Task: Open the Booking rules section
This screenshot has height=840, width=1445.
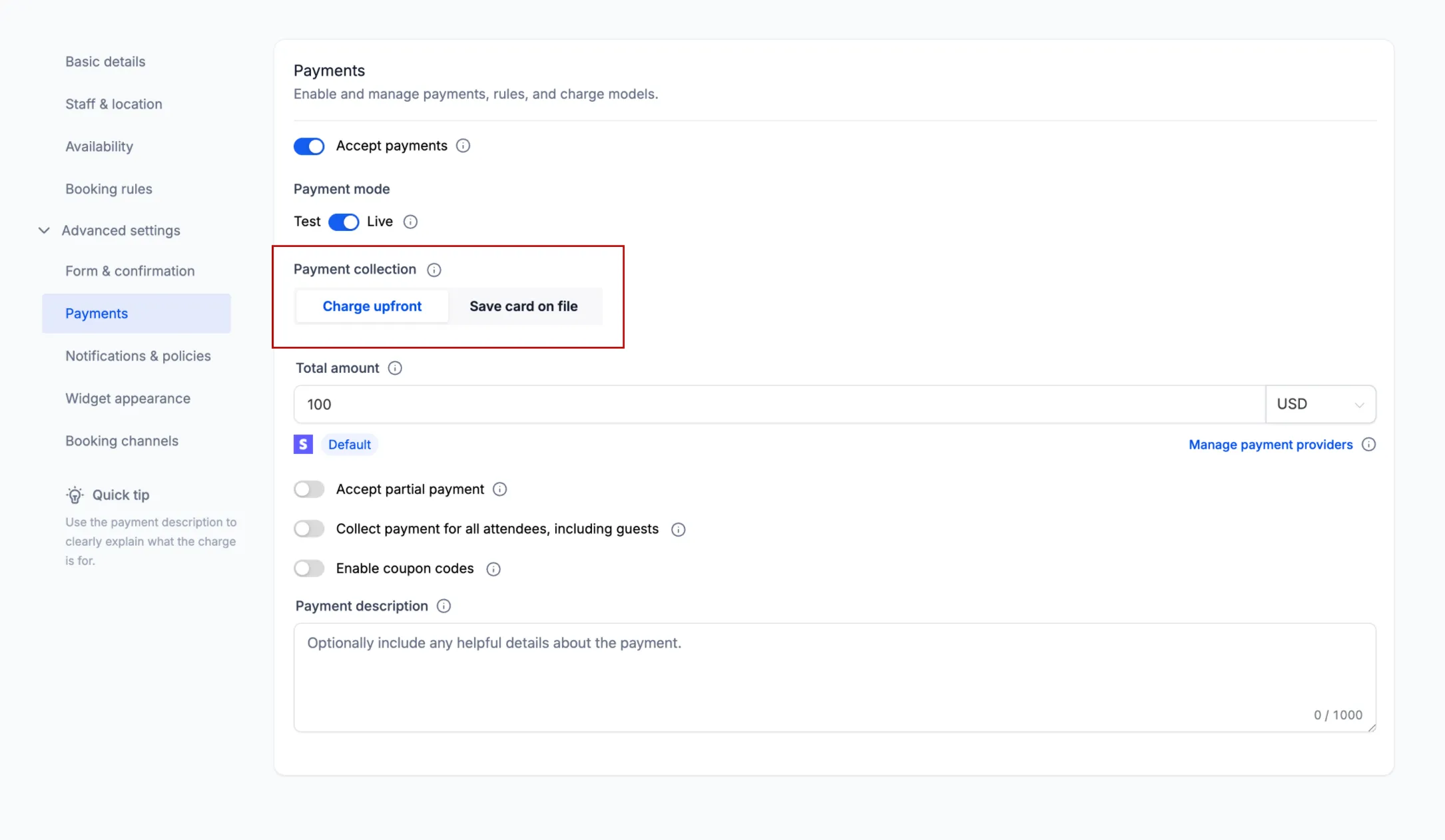Action: click(109, 189)
